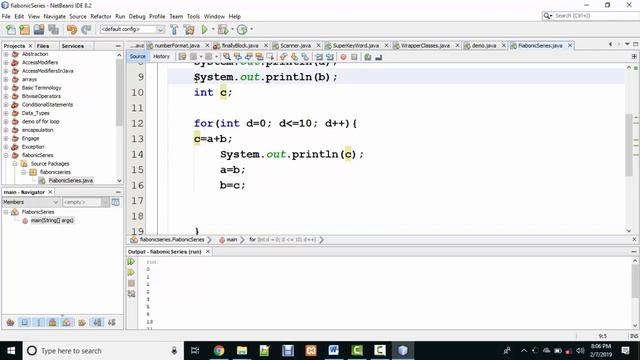Toggle fully qualified names in Navigator
Viewport: 640px width, 360px height.
click(82, 322)
